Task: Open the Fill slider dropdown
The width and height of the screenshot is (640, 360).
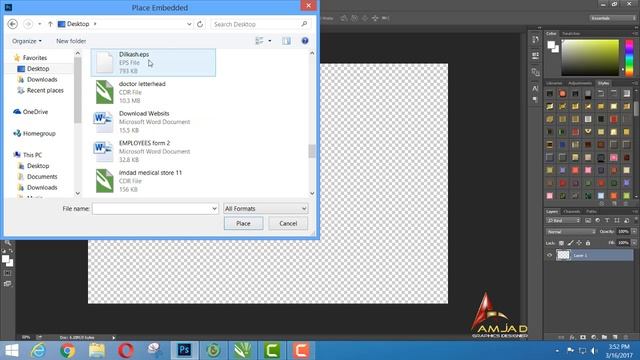Action: click(634, 242)
